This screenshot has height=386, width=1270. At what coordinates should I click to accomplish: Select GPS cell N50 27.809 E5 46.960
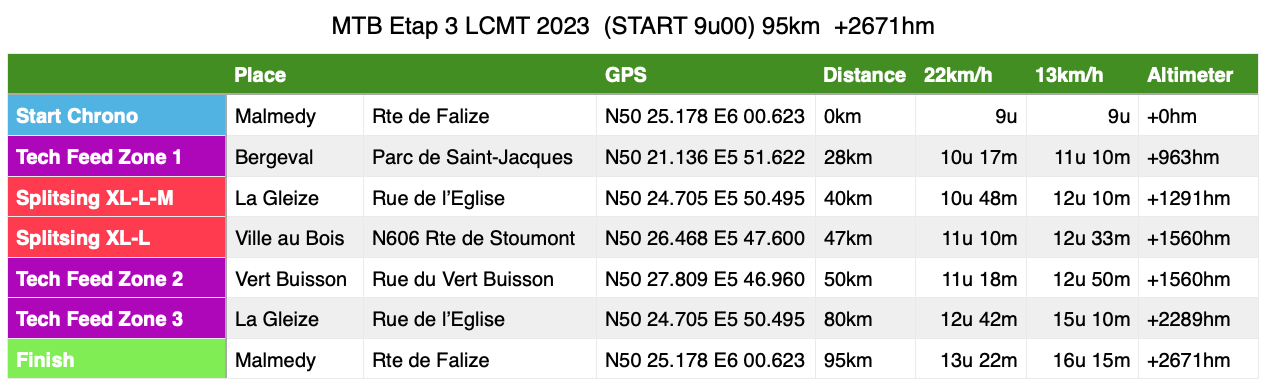coord(706,279)
